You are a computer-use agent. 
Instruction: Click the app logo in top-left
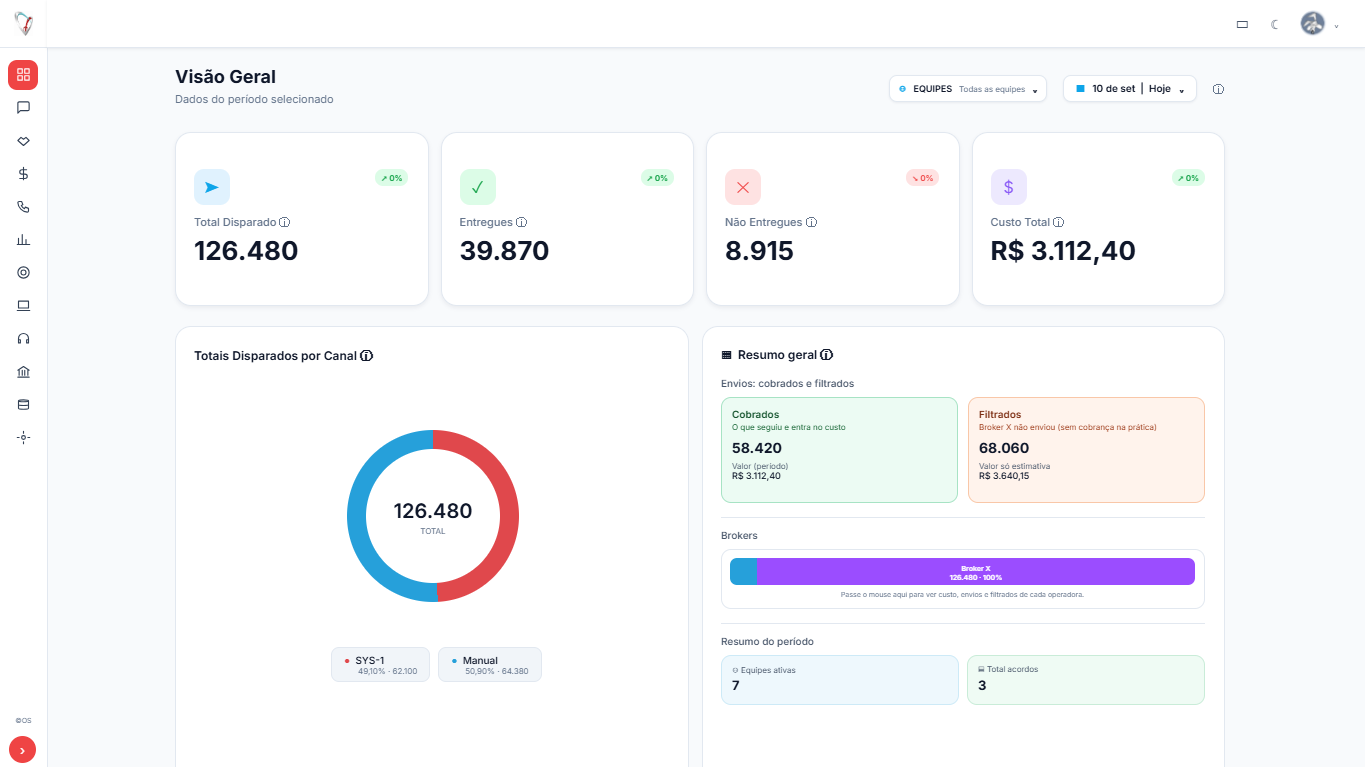[x=23, y=23]
